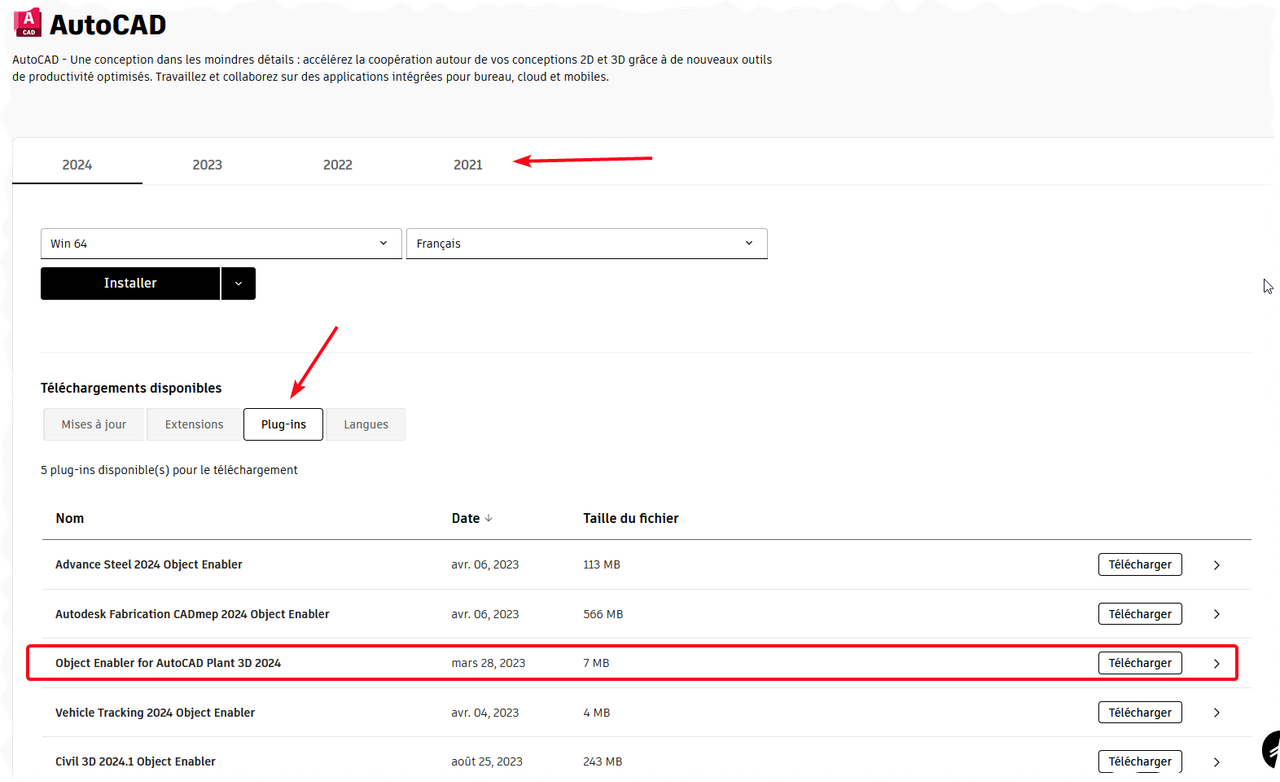Click the Nom column header
This screenshot has width=1280, height=782.
tap(70, 518)
